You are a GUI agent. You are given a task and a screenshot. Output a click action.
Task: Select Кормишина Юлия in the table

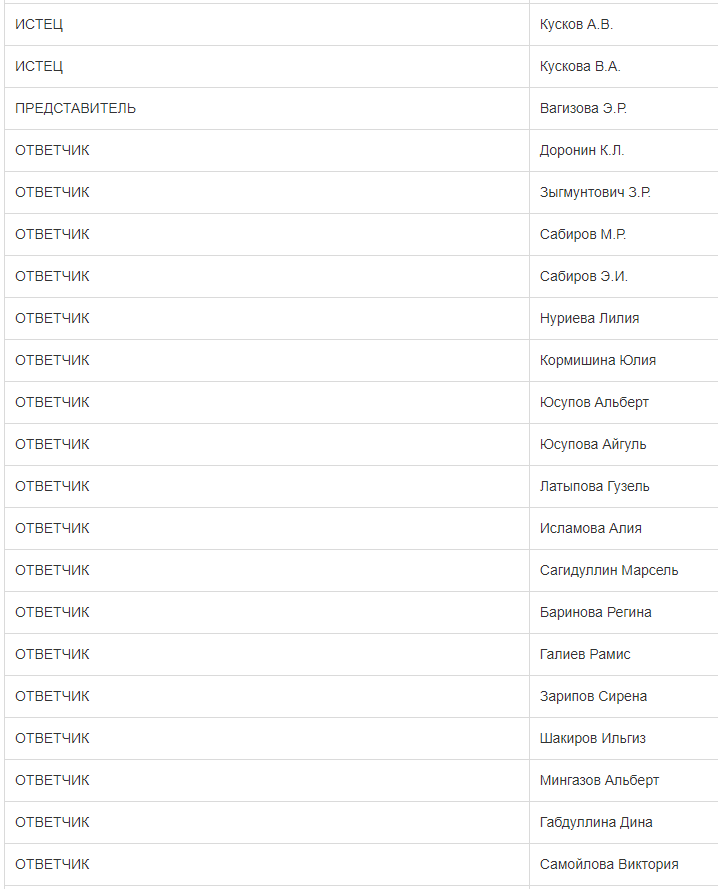(x=598, y=360)
